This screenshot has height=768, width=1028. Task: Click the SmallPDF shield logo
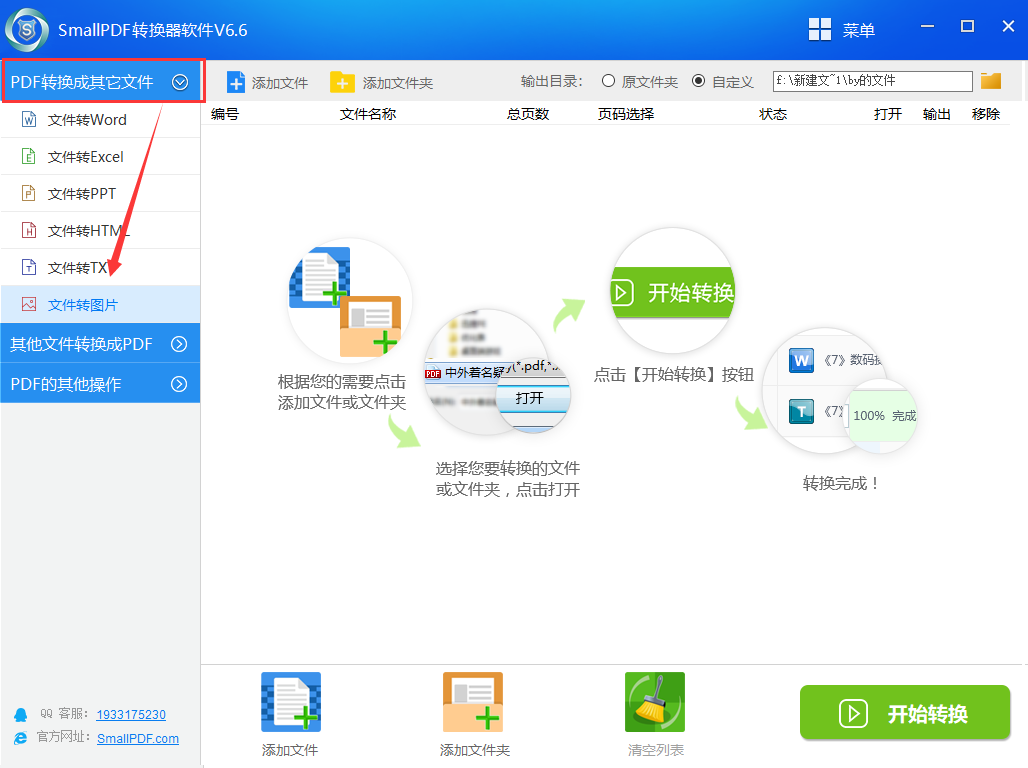click(27, 30)
